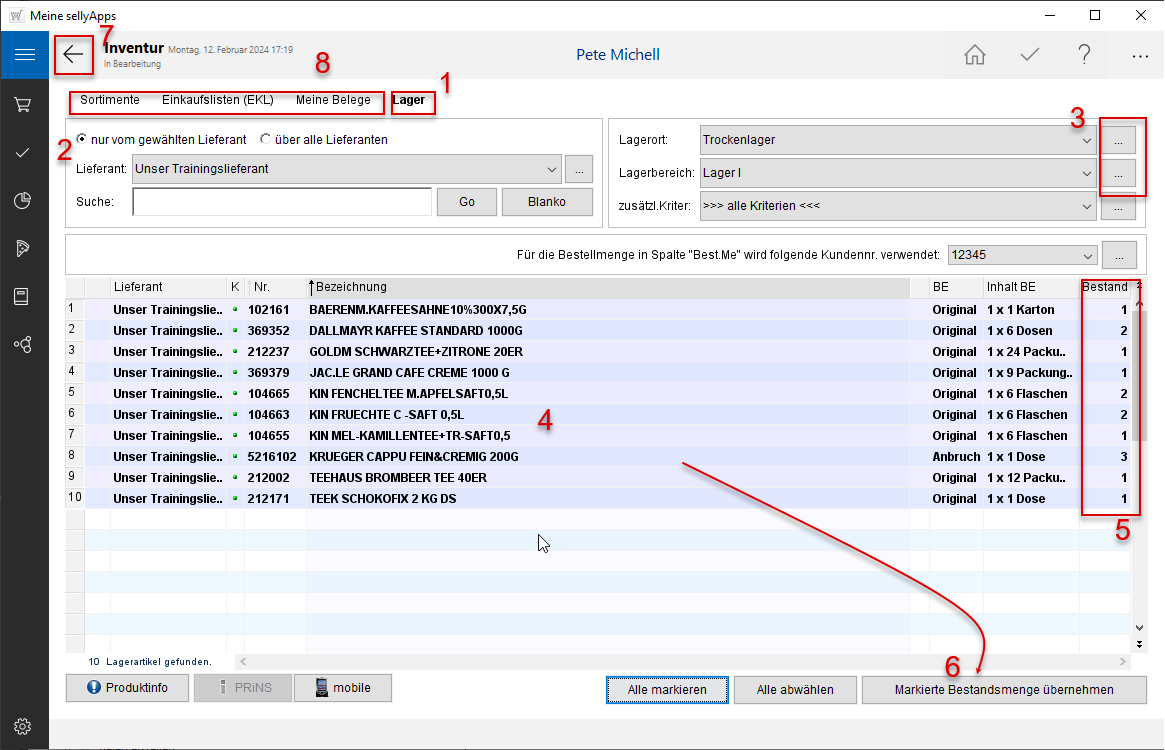The width and height of the screenshot is (1165, 750).
Task: Open the Kundennr. dropdown showing 12345
Action: pyautogui.click(x=1087, y=255)
